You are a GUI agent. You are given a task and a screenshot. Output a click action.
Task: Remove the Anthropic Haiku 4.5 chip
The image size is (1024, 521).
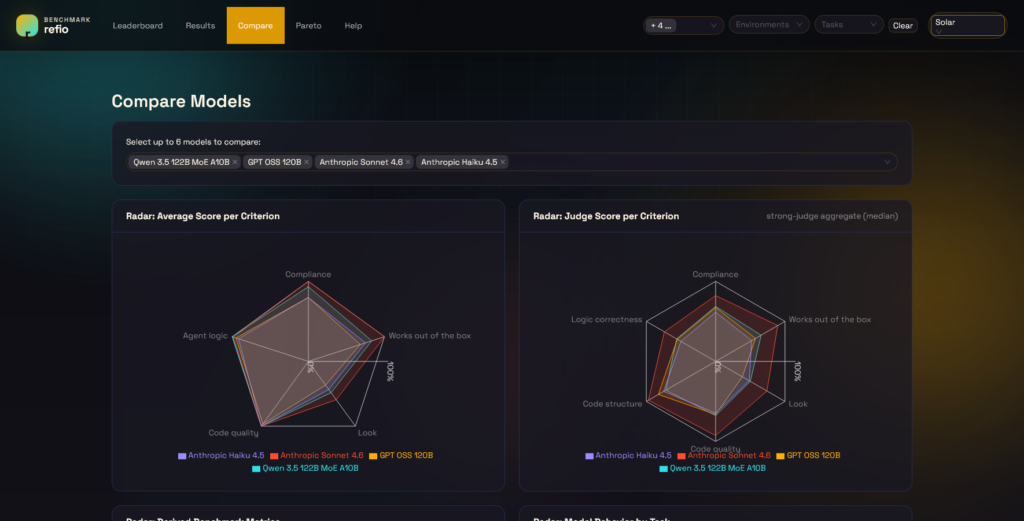click(503, 162)
